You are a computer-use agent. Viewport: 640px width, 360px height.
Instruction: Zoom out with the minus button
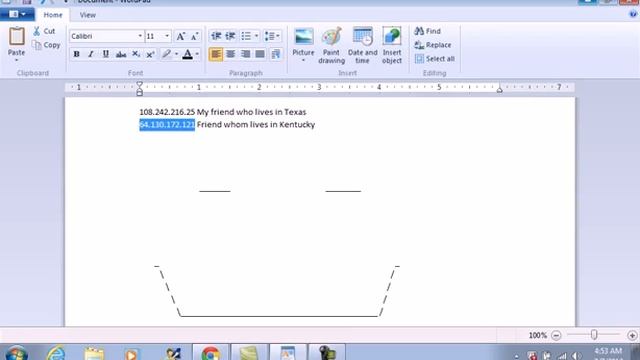(x=556, y=336)
